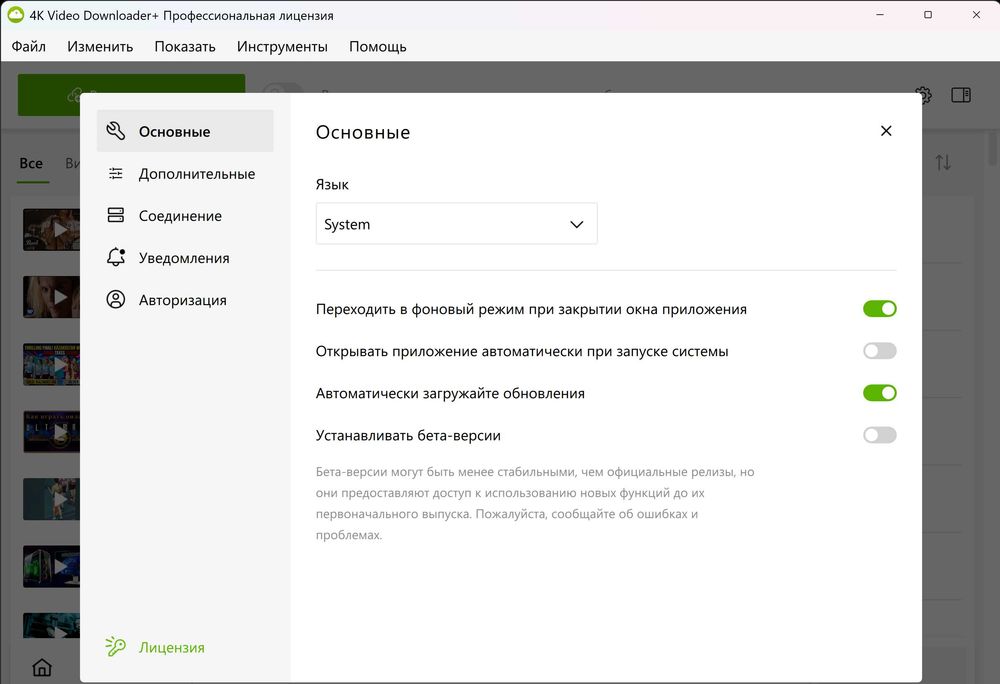Screen dimensions: 1000x684
Task: Enable installing beta versions toggle
Action: coord(879,435)
